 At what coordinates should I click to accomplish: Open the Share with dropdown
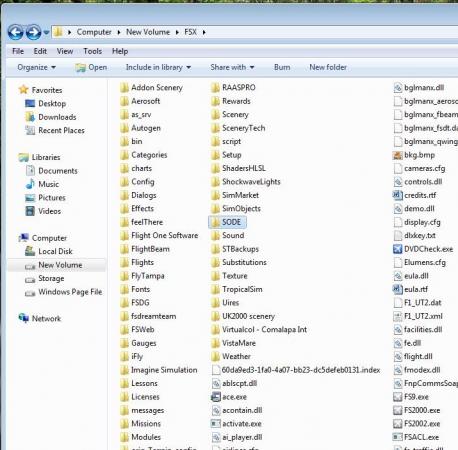click(232, 67)
